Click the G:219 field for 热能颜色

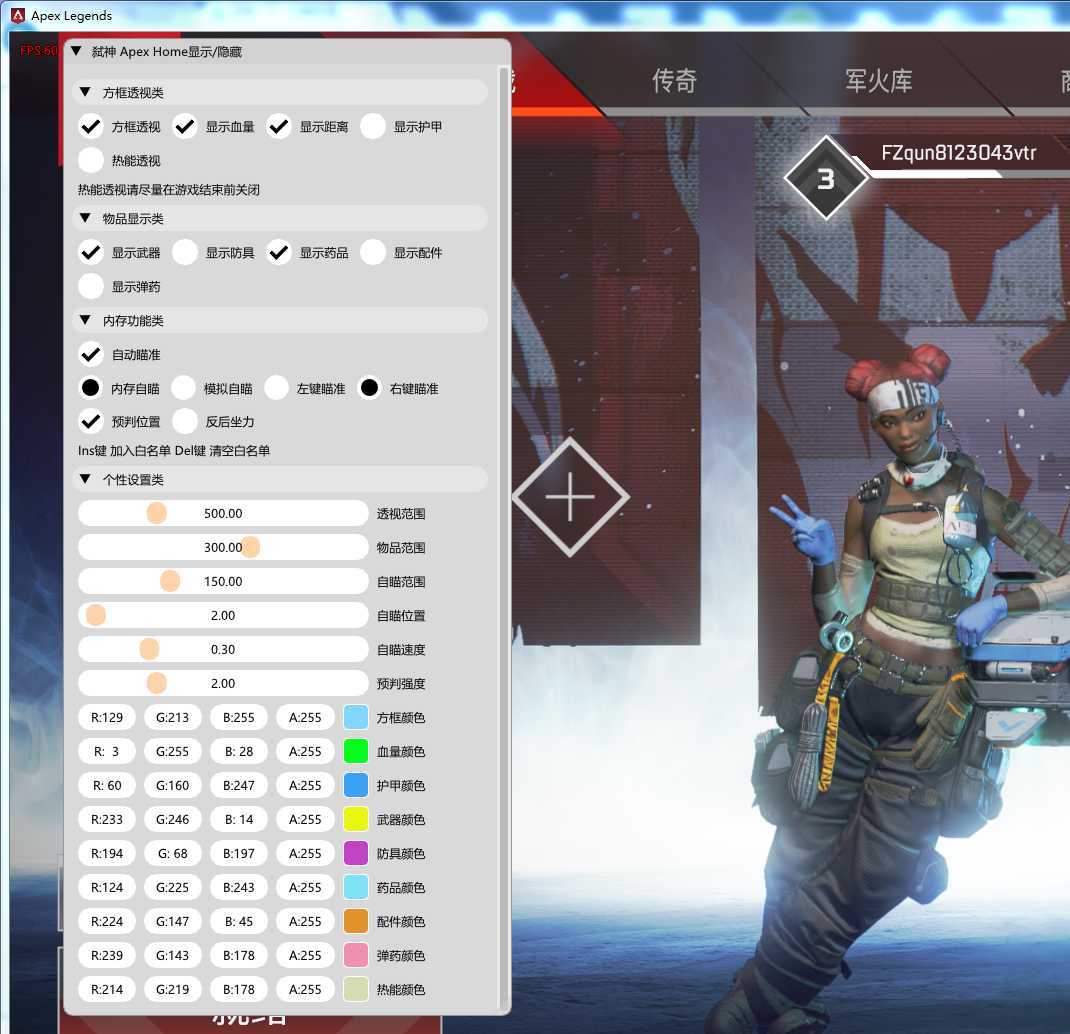click(173, 989)
